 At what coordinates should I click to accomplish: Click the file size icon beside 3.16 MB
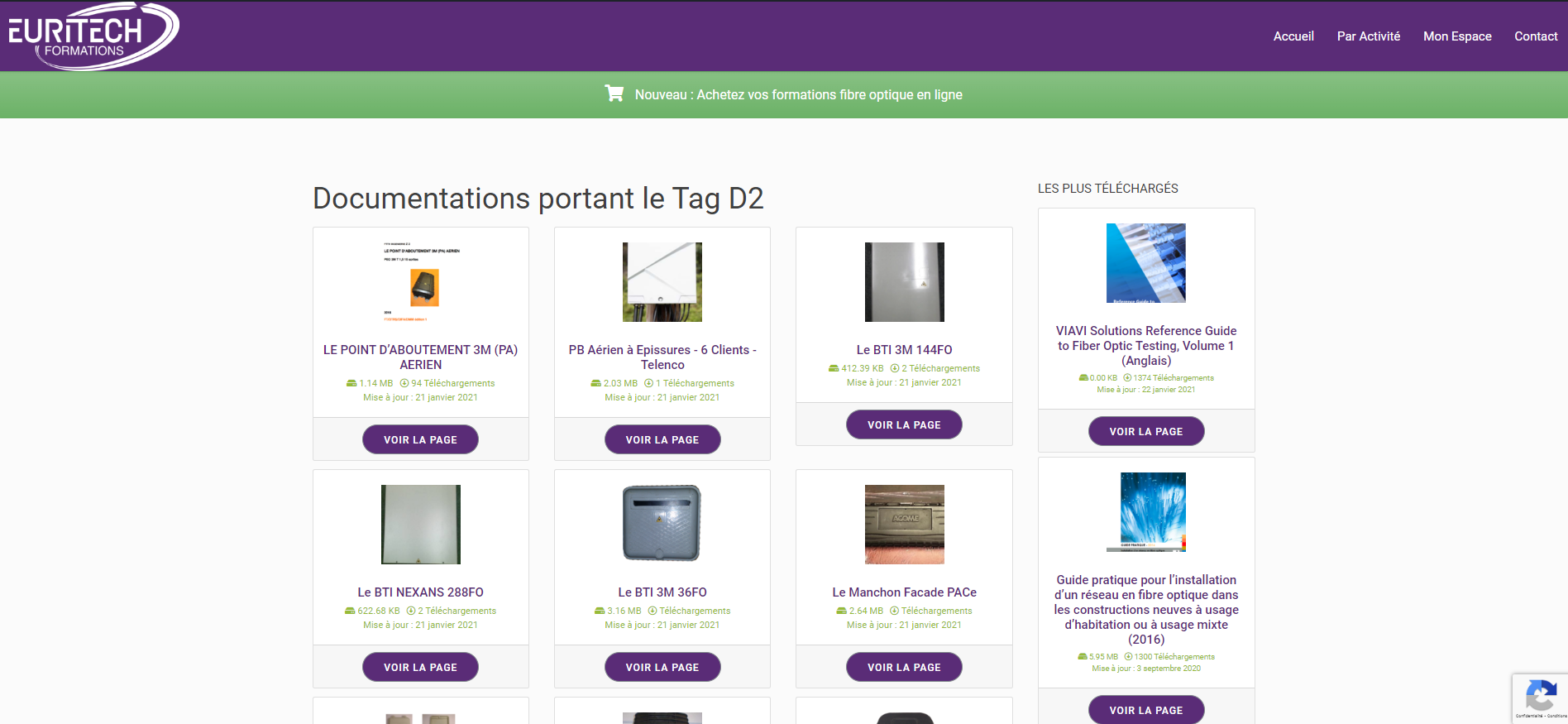pos(600,611)
